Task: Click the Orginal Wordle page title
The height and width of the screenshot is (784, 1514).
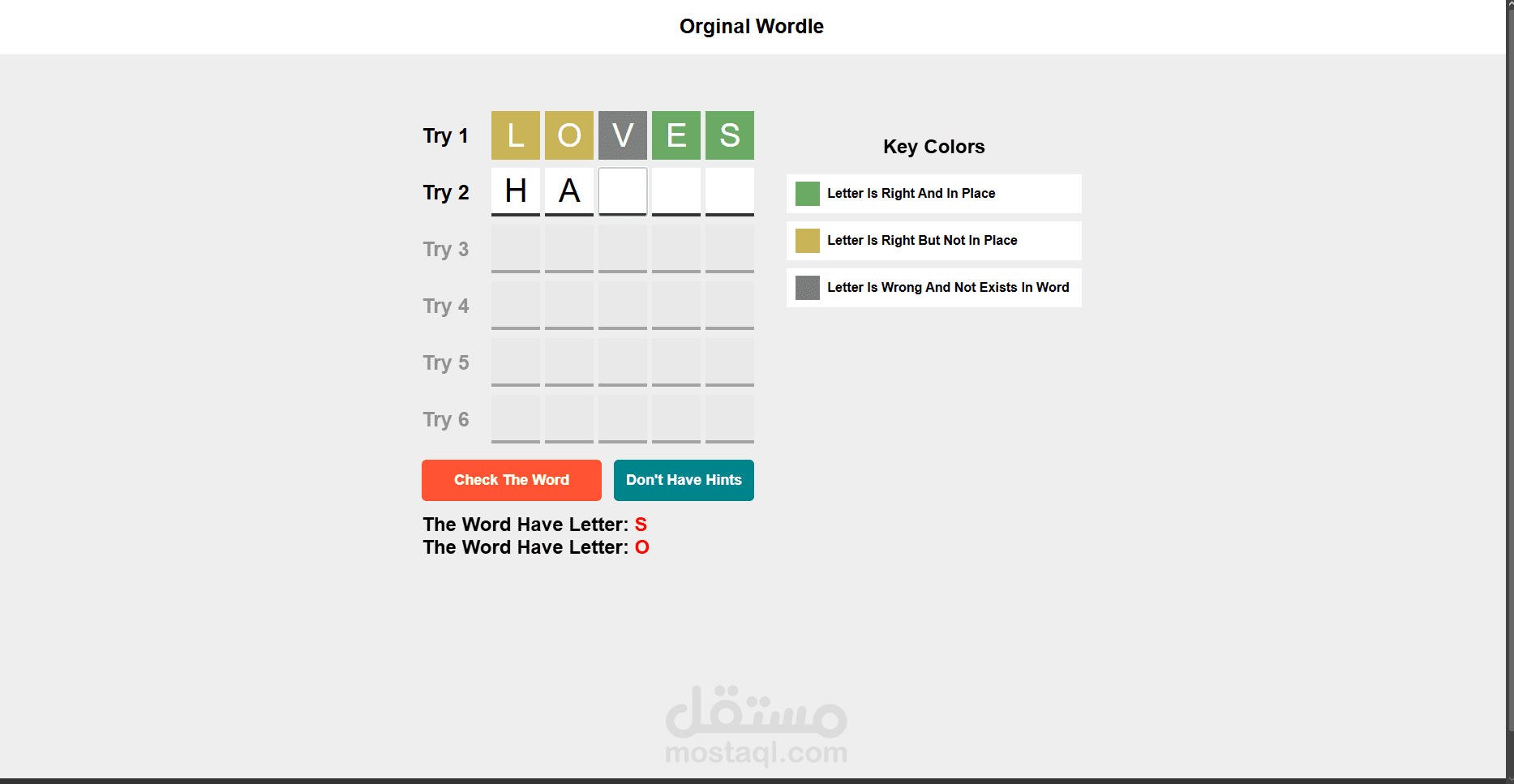Action: [x=751, y=27]
